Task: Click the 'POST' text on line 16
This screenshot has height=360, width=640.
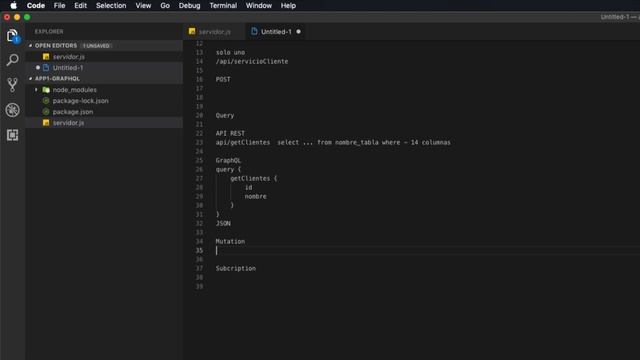Action: coord(223,79)
